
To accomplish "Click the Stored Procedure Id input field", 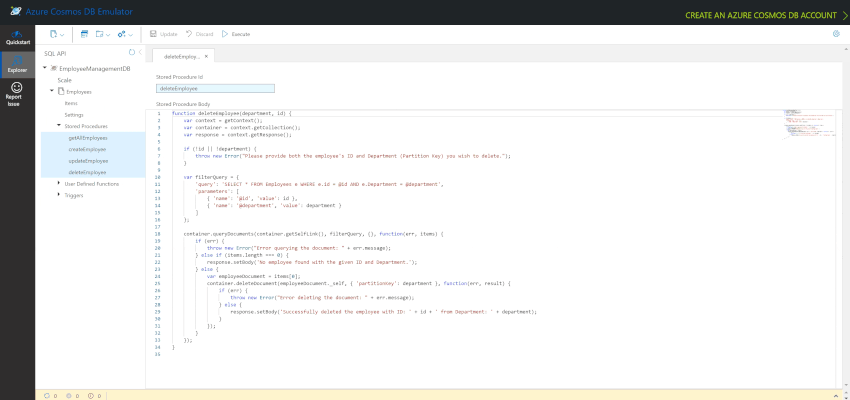I will click(x=215, y=88).
